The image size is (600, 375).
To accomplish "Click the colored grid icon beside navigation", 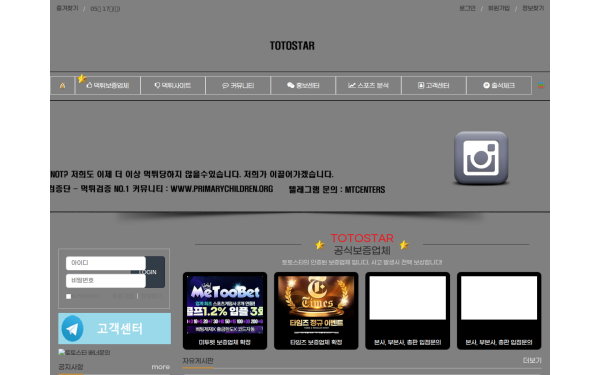I will pyautogui.click(x=541, y=85).
